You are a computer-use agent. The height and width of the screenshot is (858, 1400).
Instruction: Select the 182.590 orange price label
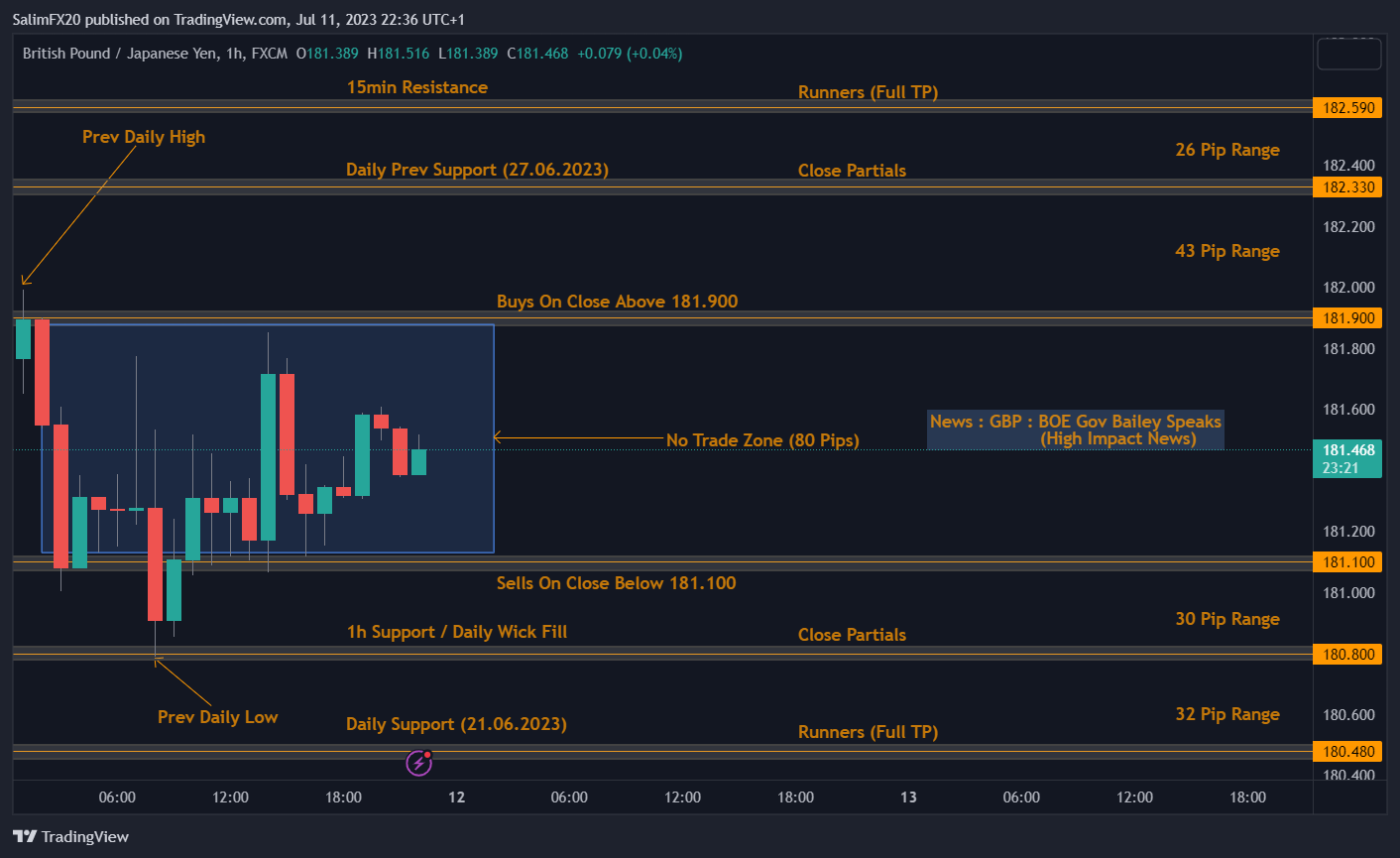1347,107
